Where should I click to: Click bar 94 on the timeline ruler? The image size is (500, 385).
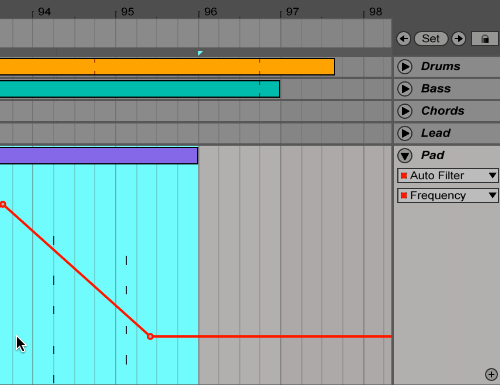pyautogui.click(x=44, y=12)
